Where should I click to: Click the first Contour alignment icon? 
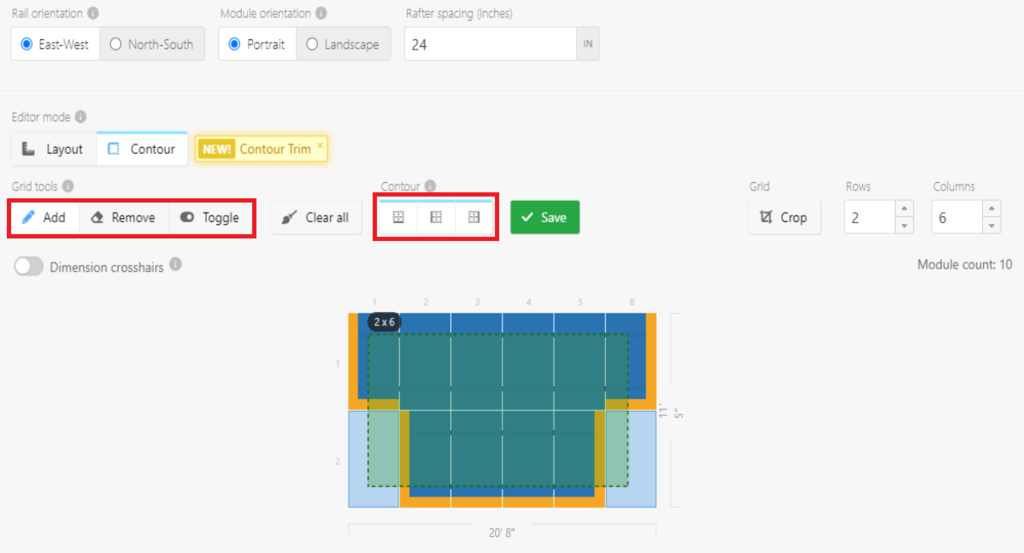398,217
